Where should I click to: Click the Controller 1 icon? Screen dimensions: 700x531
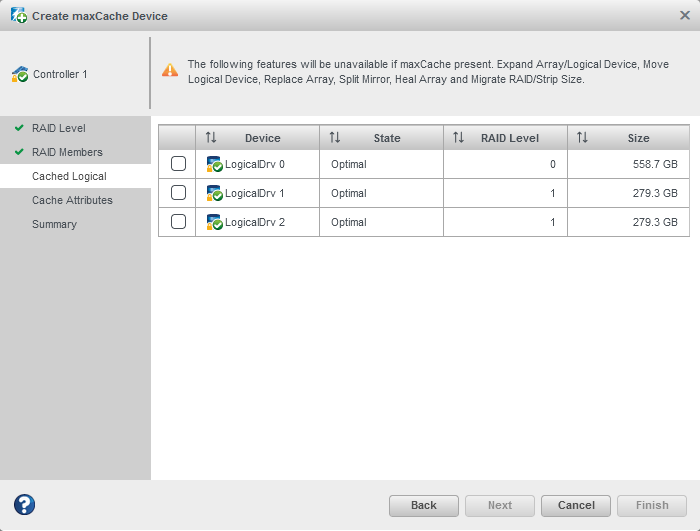[20, 74]
